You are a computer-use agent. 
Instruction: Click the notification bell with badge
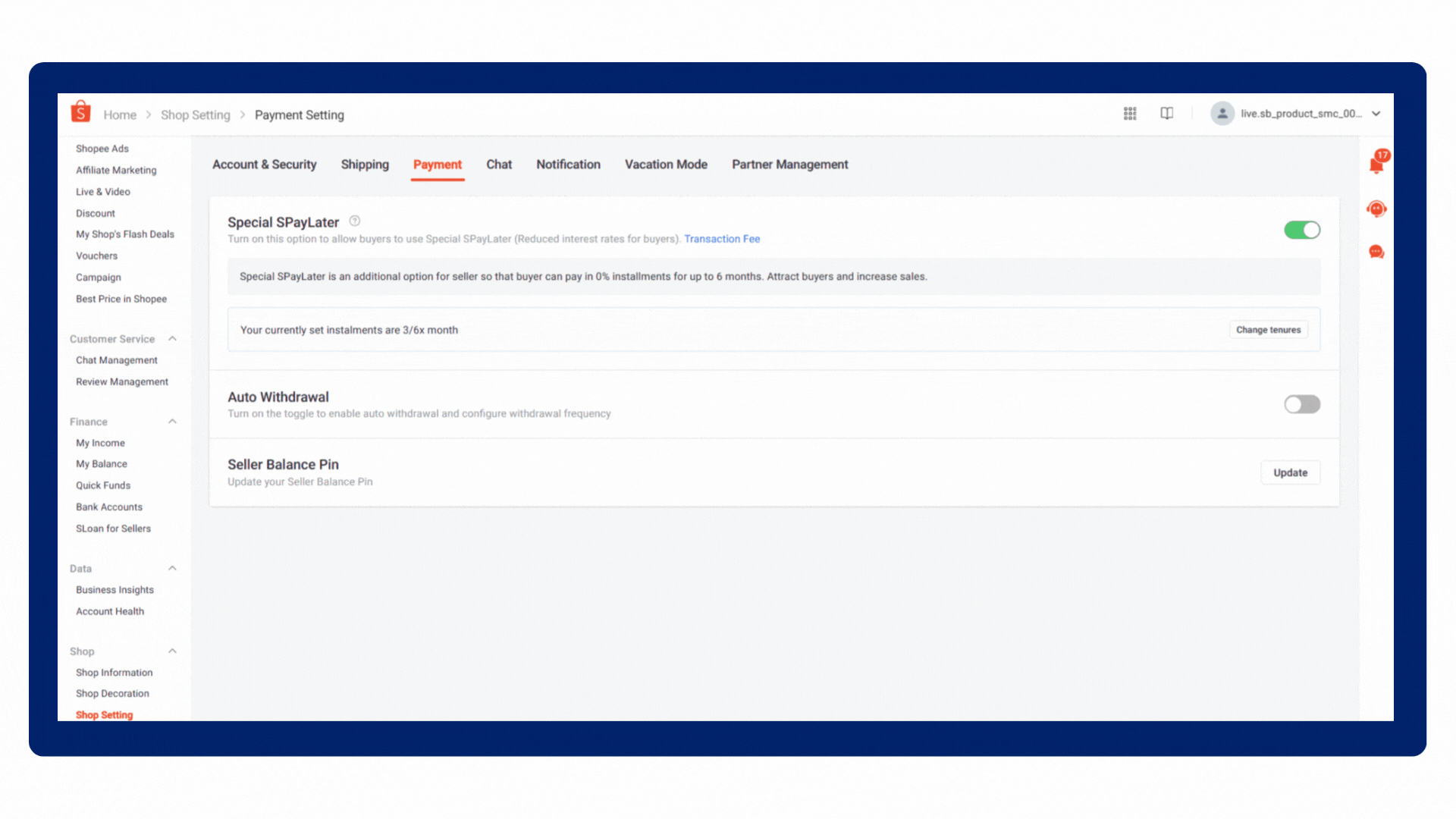point(1376,164)
